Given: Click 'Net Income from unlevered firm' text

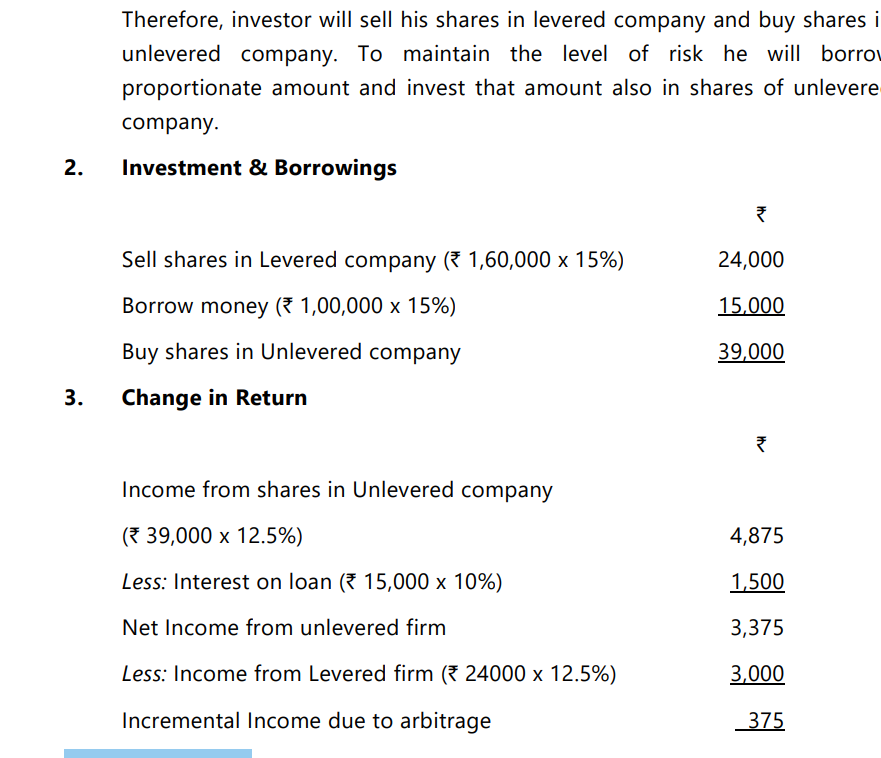Looking at the screenshot, I should click(x=284, y=628).
